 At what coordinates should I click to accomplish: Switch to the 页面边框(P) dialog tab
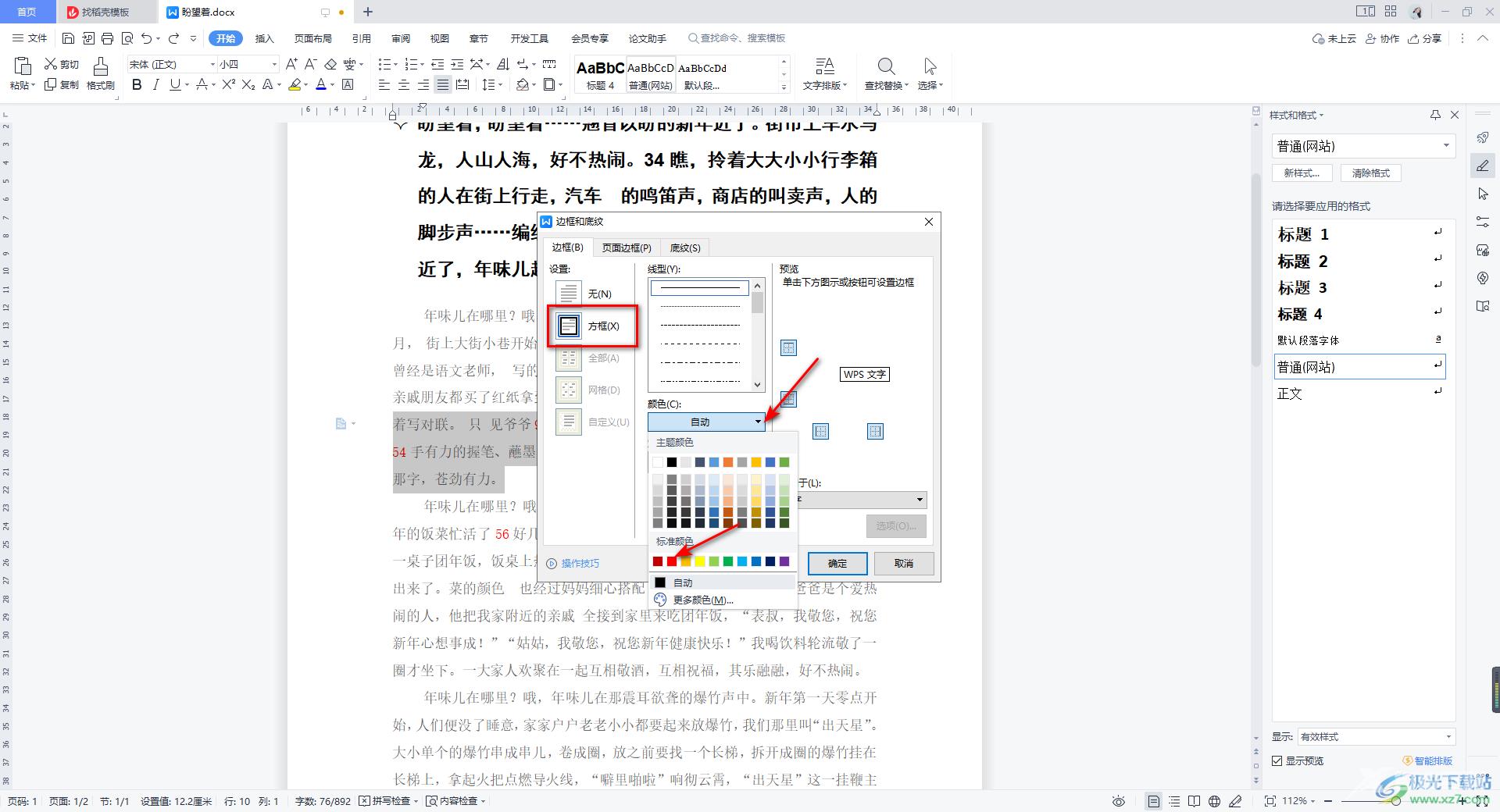coord(627,248)
